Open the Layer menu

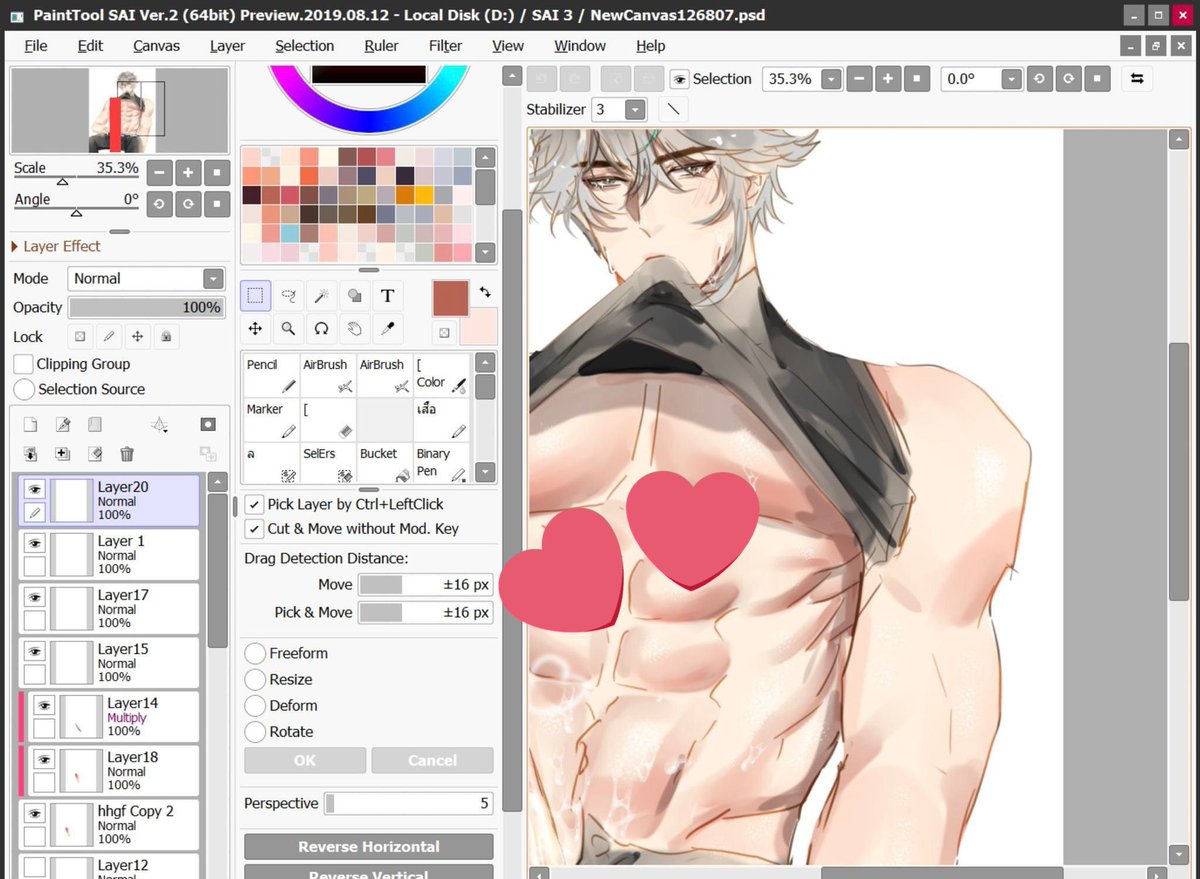[x=227, y=46]
